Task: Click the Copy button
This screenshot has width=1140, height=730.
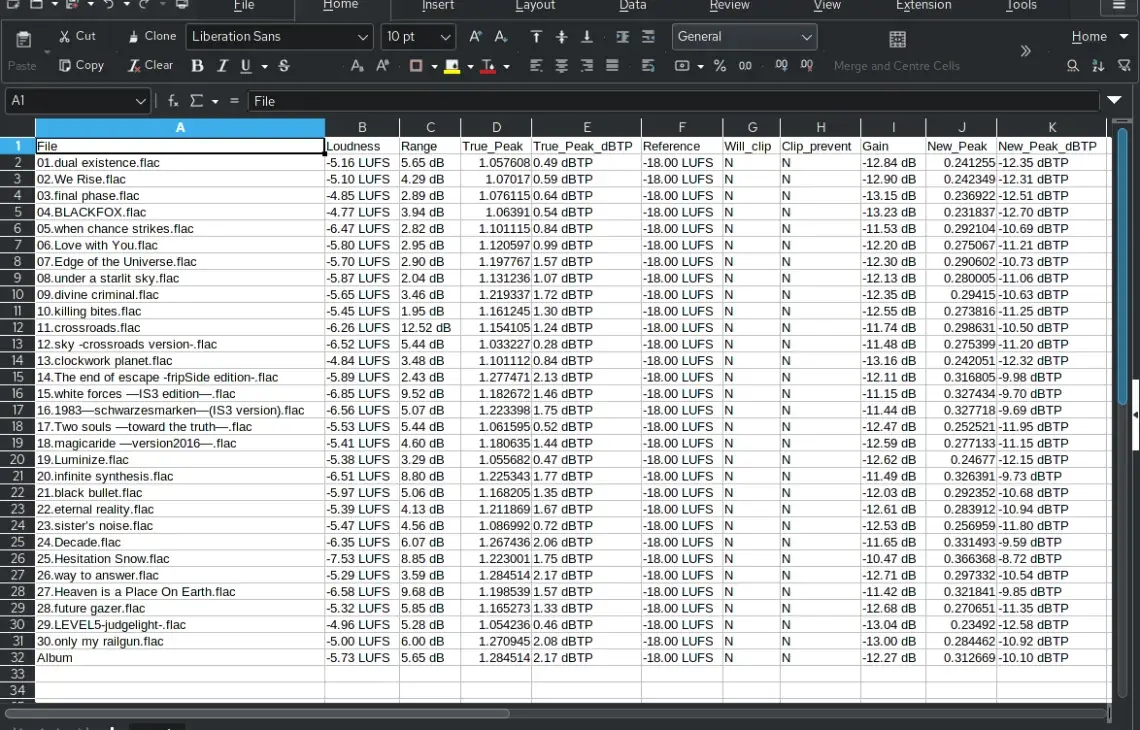Action: (x=81, y=65)
